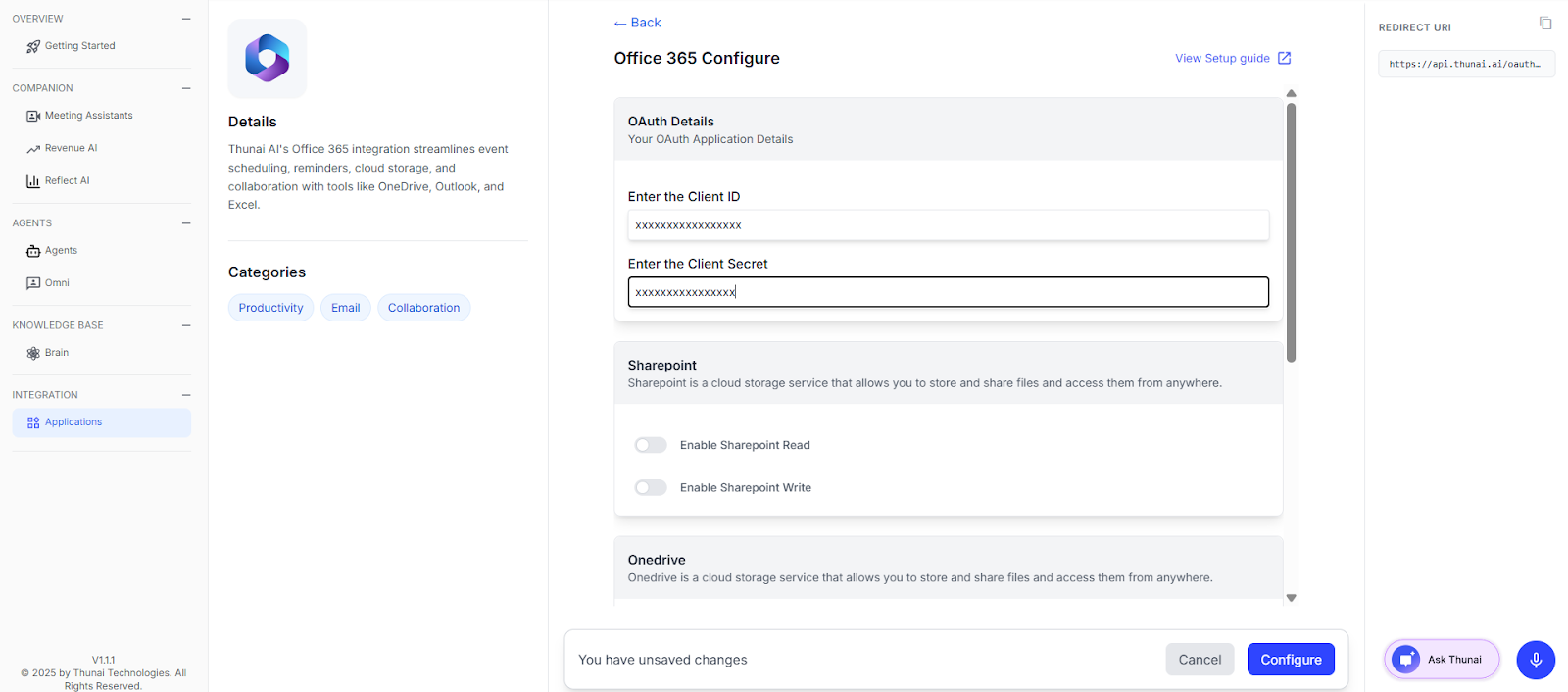Click the Revenue AI trend icon
This screenshot has width=1568, height=692.
[33, 149]
